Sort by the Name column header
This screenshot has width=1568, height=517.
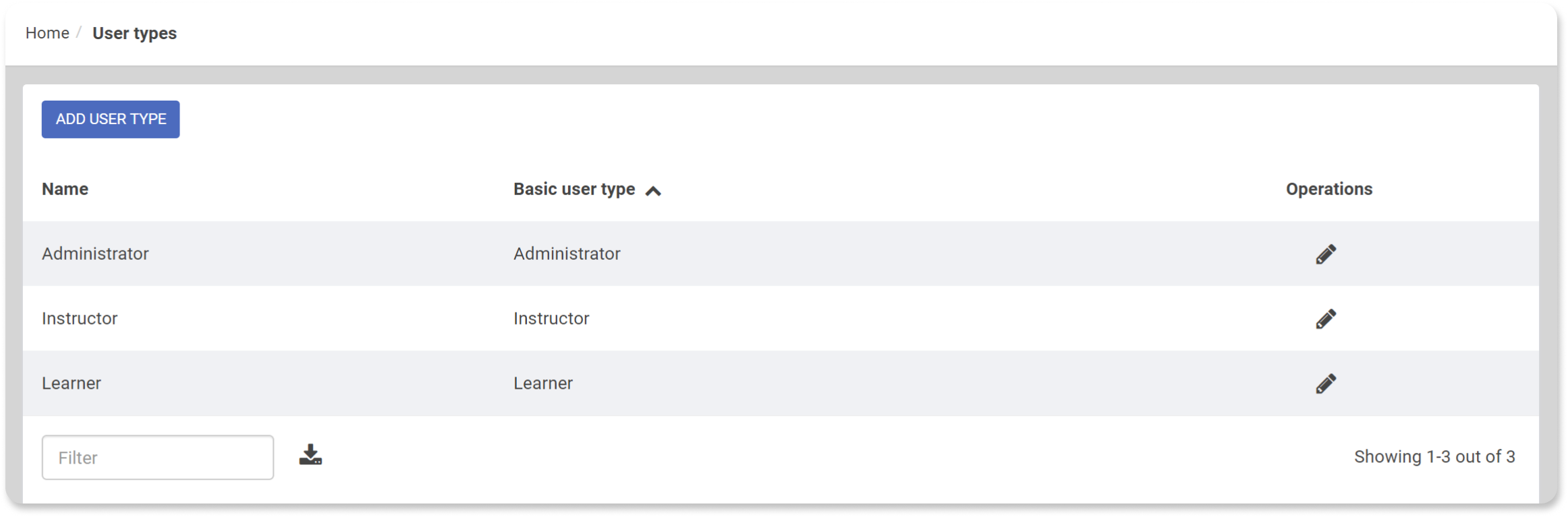65,189
